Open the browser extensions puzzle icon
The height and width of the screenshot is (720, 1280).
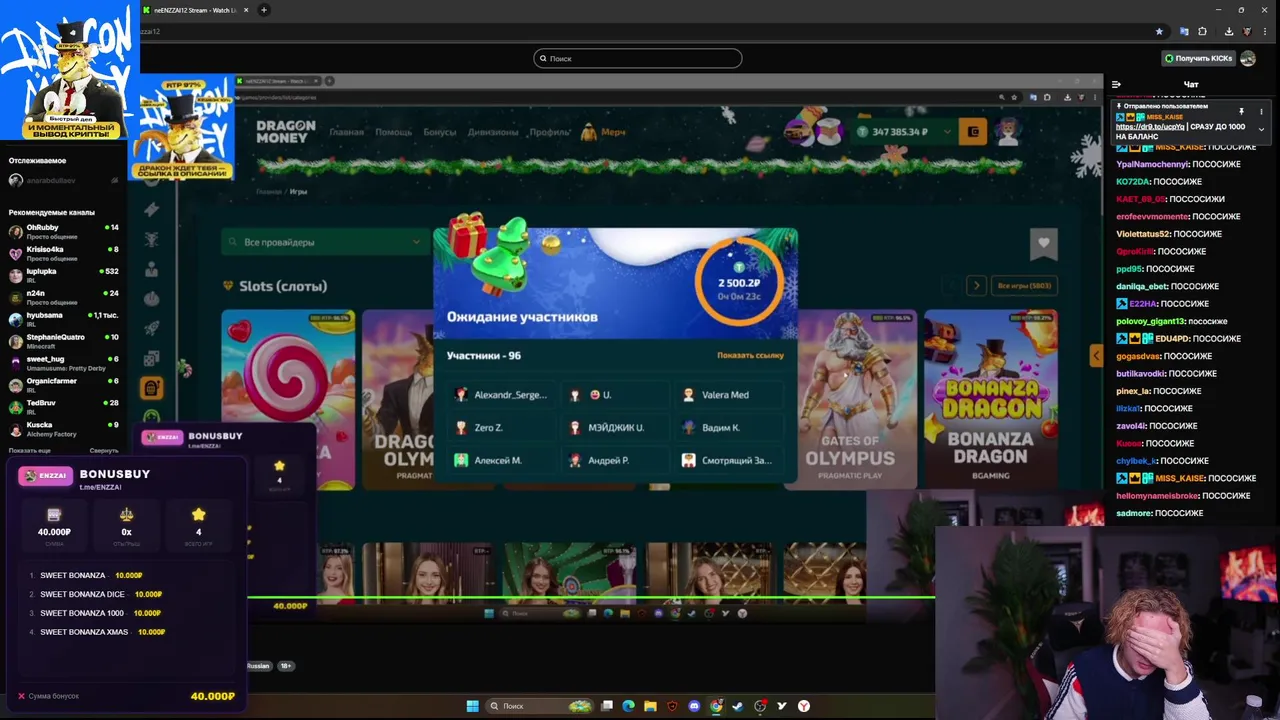coord(1202,31)
